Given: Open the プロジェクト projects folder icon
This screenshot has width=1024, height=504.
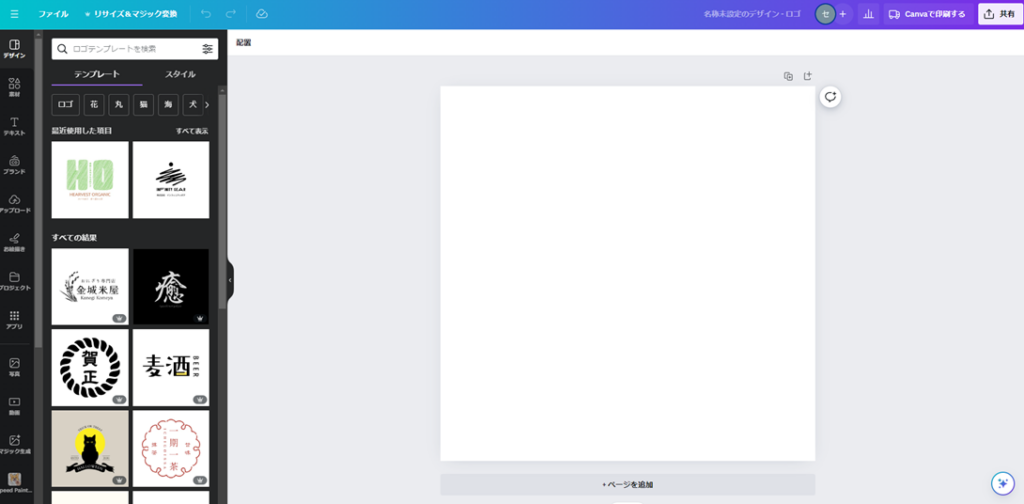Looking at the screenshot, I should [14, 281].
